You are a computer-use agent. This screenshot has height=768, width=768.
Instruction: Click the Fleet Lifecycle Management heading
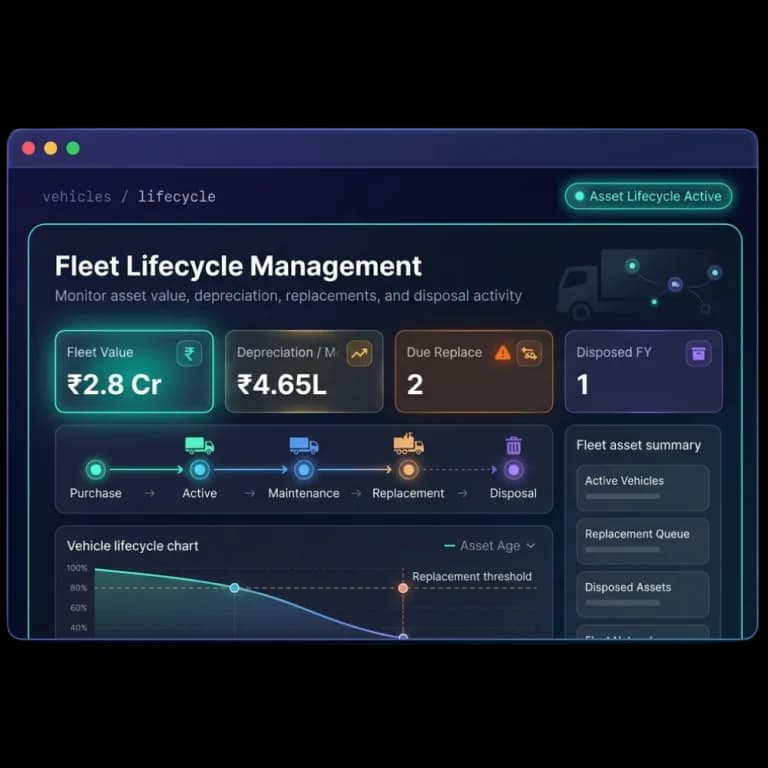tap(238, 266)
